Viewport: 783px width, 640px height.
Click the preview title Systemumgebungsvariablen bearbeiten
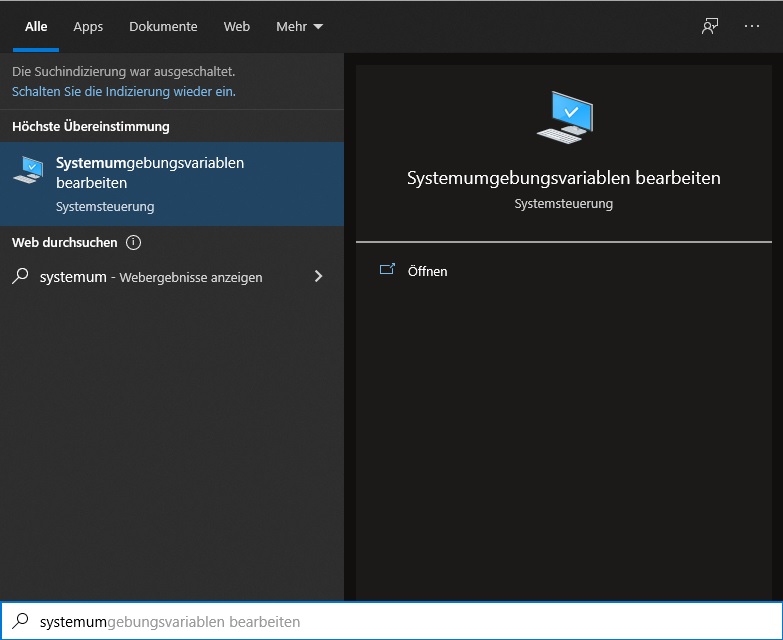click(x=563, y=178)
